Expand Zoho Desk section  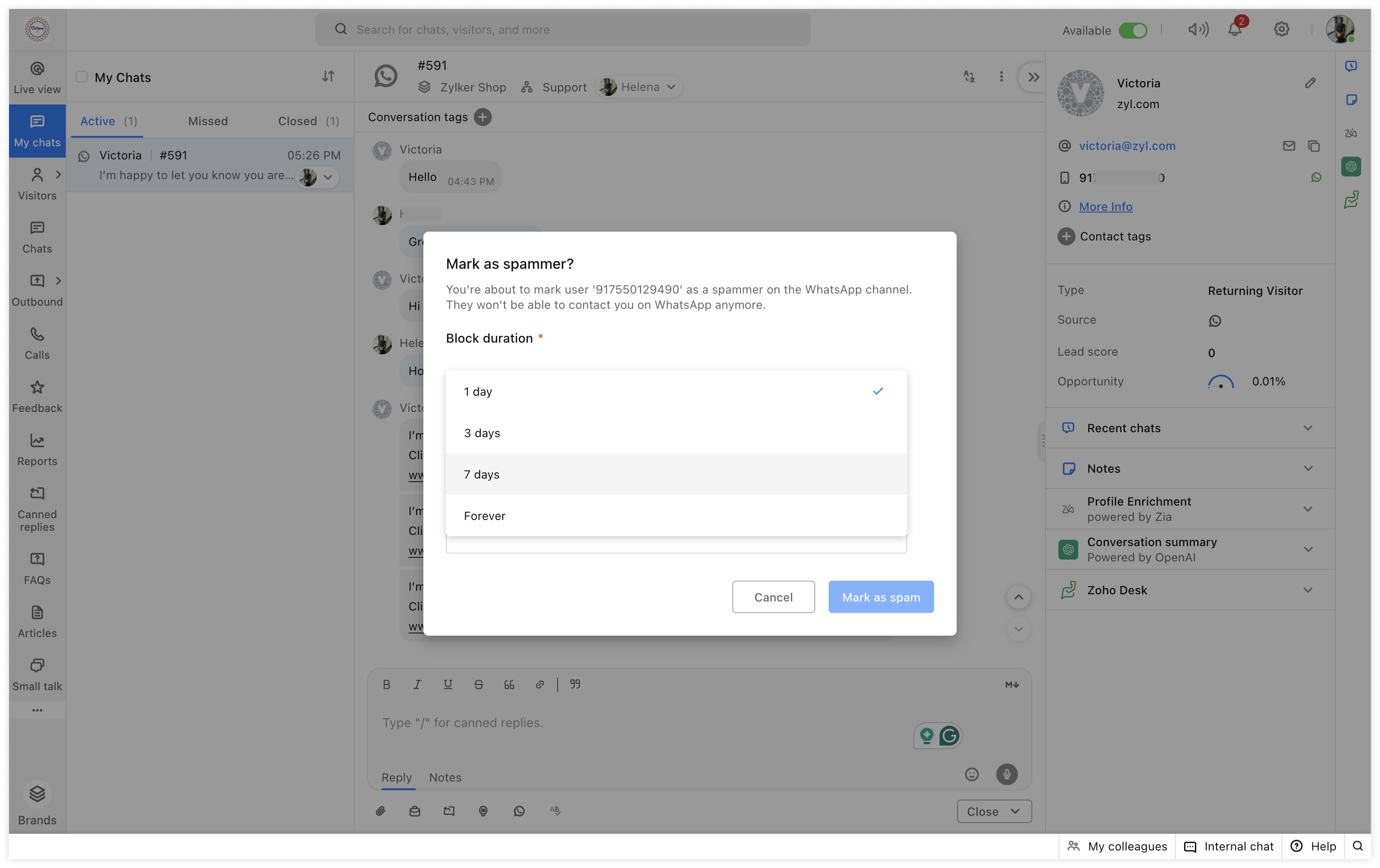(1190, 590)
